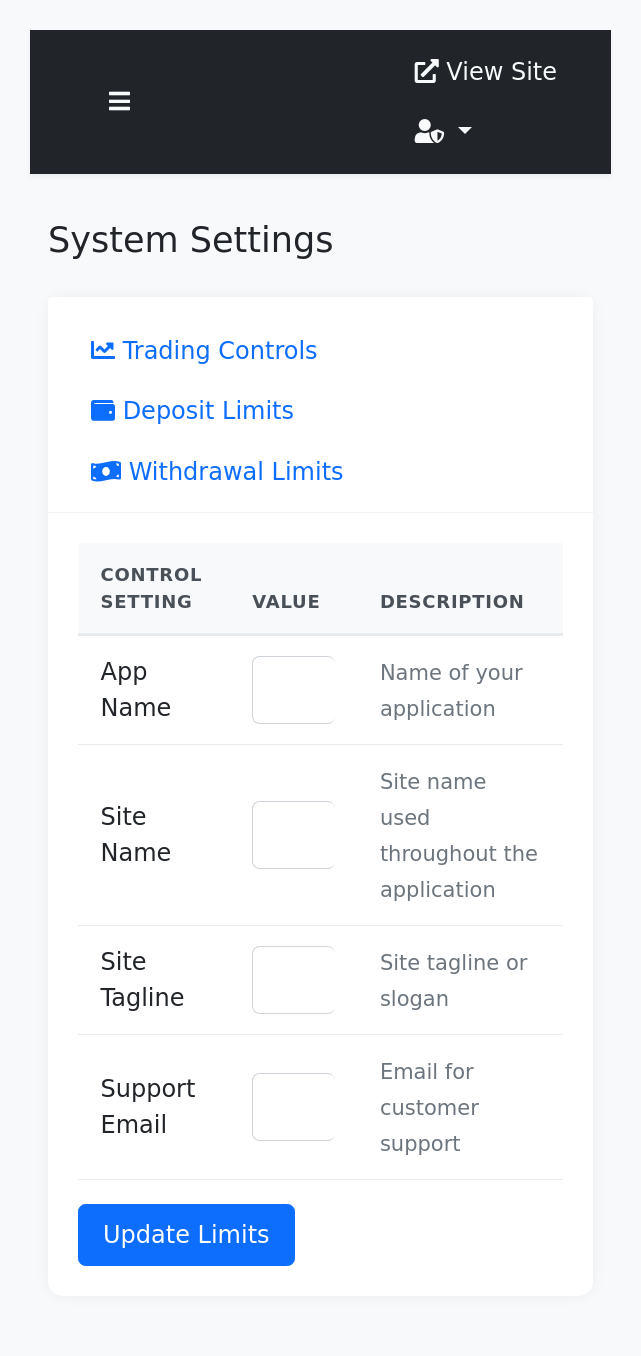Click the Trading Controls chart icon
The width and height of the screenshot is (641, 1356).
click(103, 350)
